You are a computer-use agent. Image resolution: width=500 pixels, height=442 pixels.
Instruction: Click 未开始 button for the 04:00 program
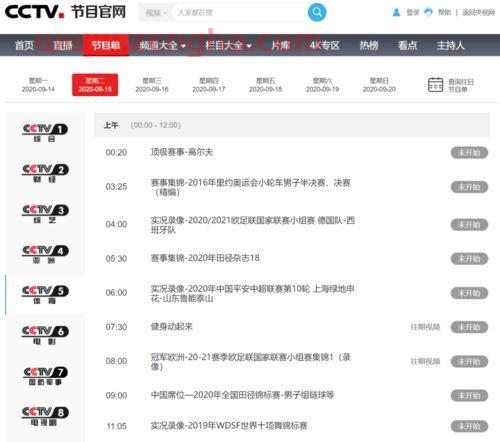tap(469, 225)
